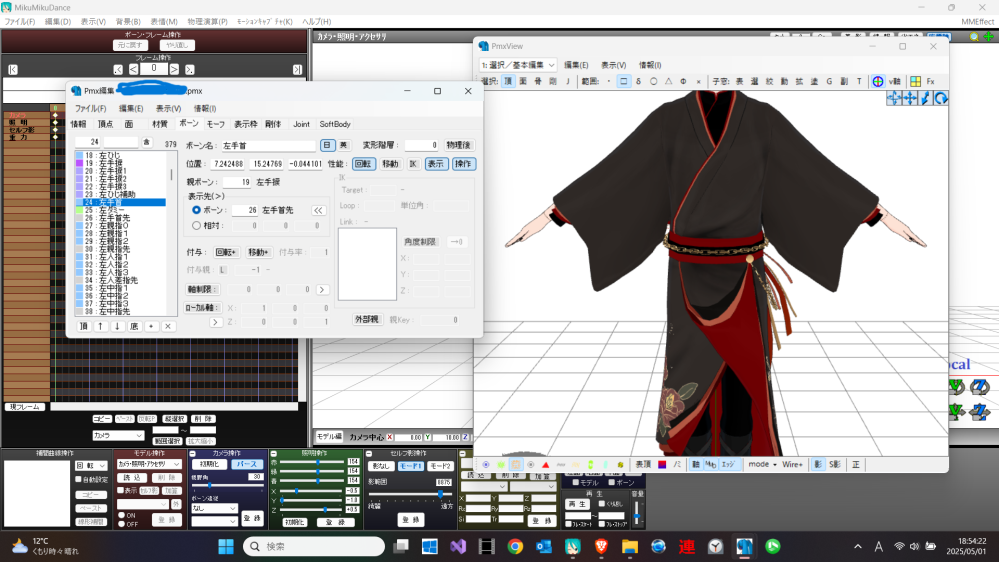Open SoftBody tab in Pmx editor
999x562 pixels.
pyautogui.click(x=335, y=124)
